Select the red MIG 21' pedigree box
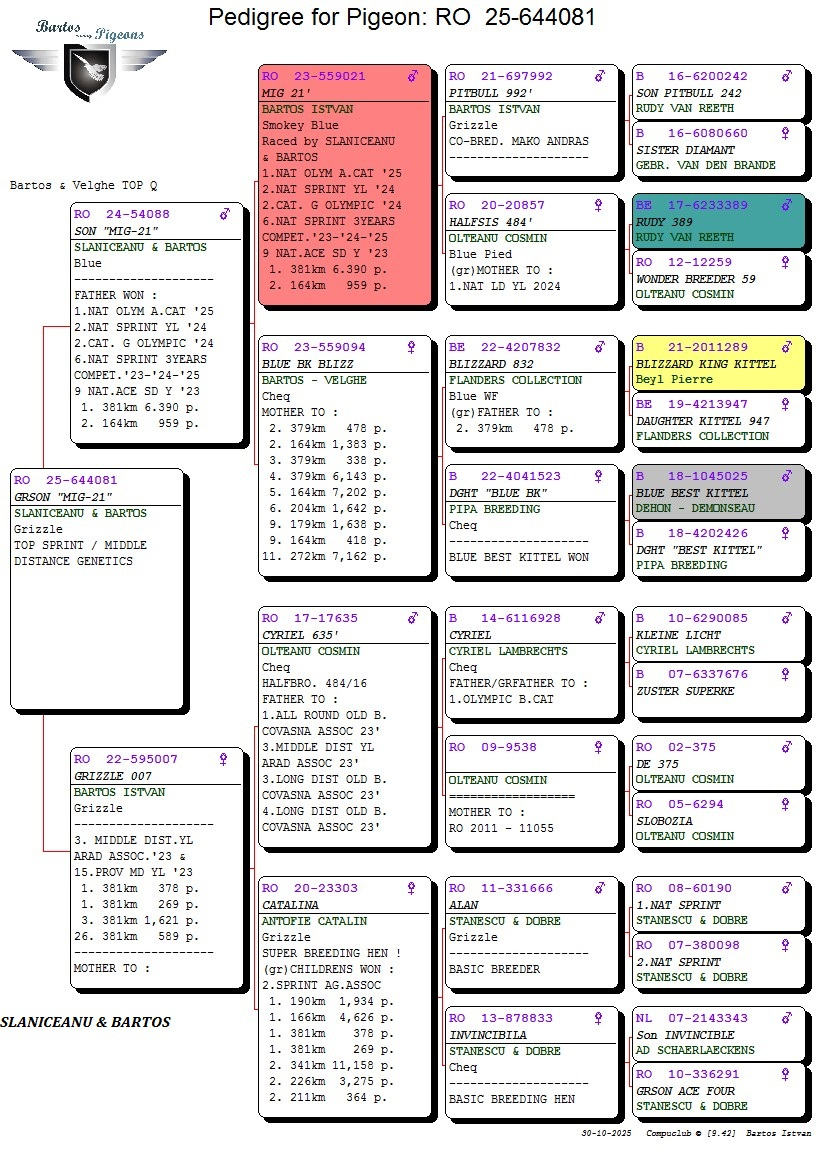Viewport: 816px width, 1172px height. pos(345,185)
